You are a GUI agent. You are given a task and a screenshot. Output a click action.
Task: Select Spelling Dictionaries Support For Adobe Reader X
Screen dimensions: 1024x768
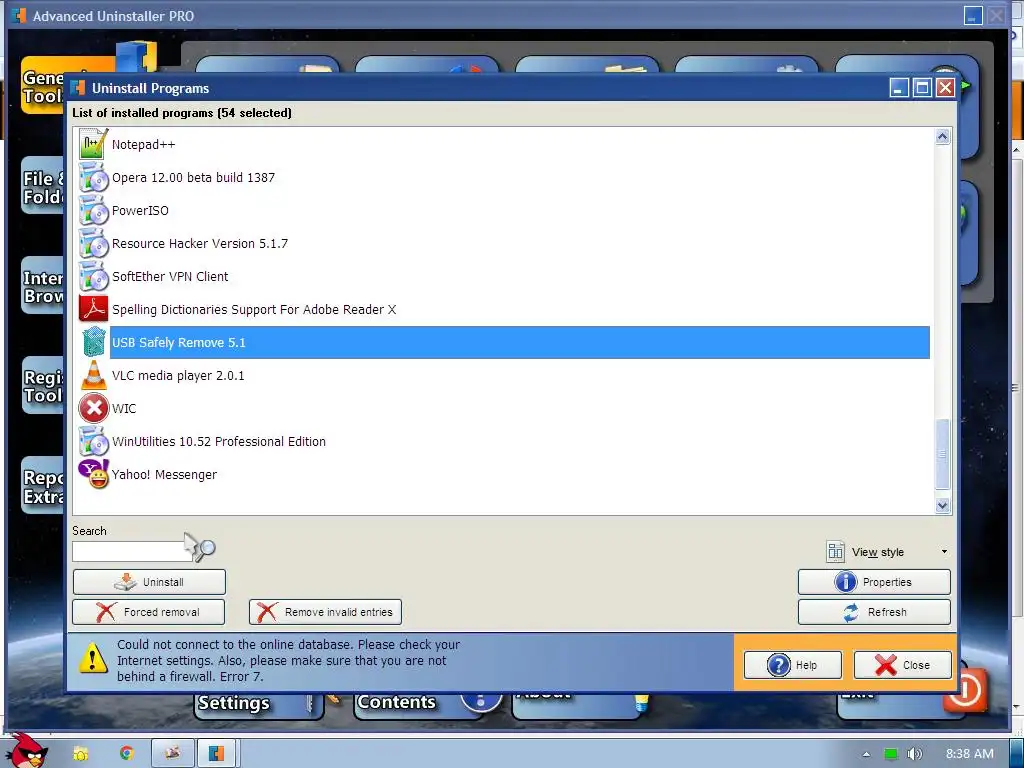point(254,310)
